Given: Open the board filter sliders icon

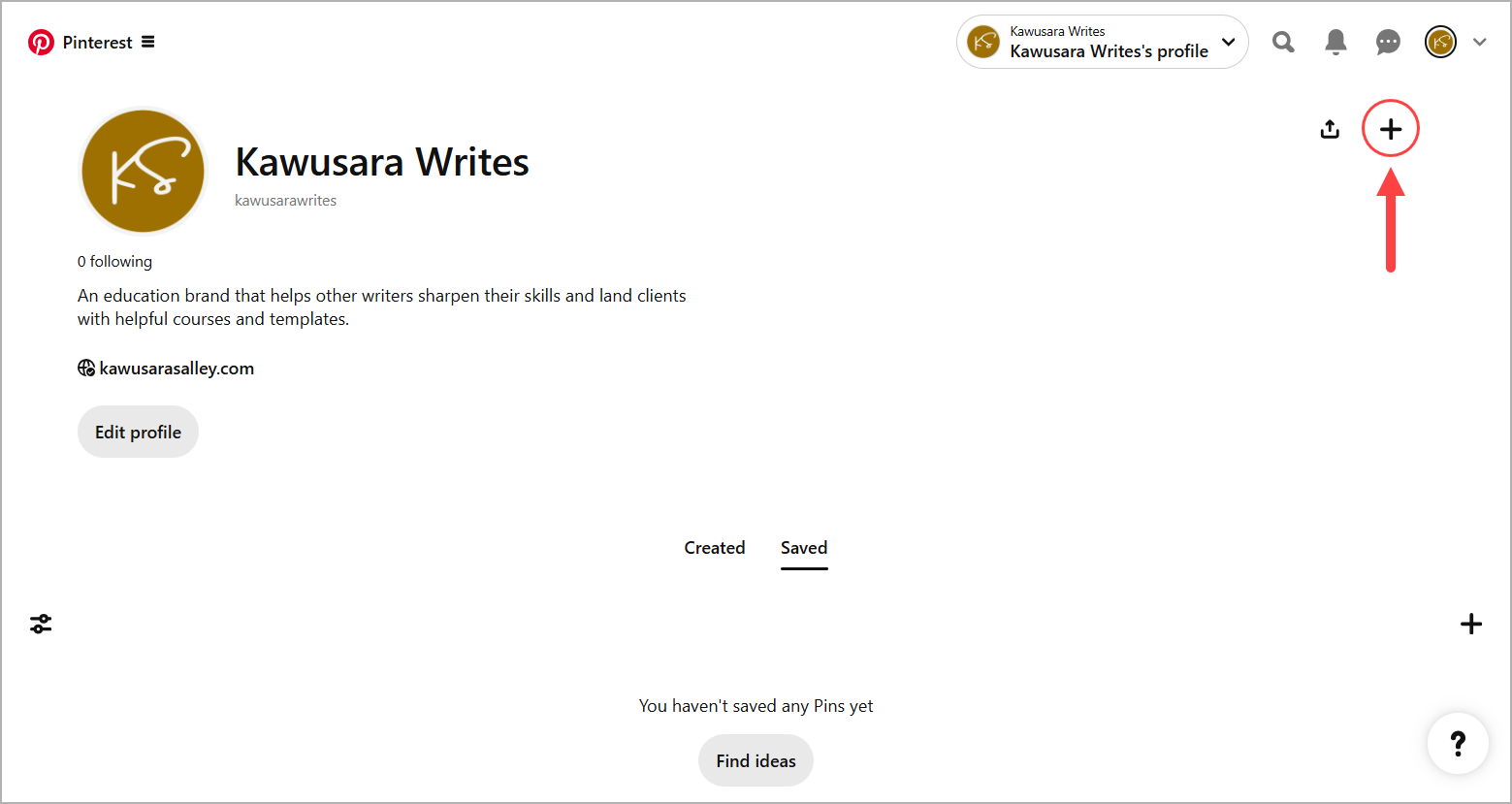Looking at the screenshot, I should (x=41, y=624).
